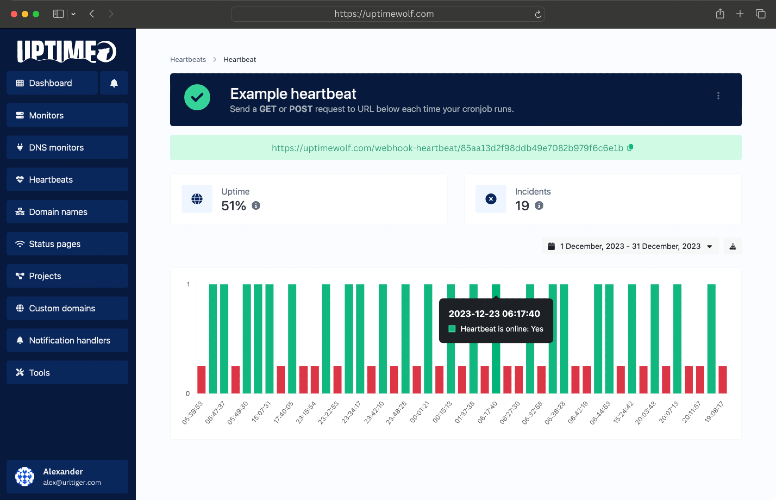The height and width of the screenshot is (500, 776).
Task: Click the info icon next to Incidents 19
Action: [539, 205]
